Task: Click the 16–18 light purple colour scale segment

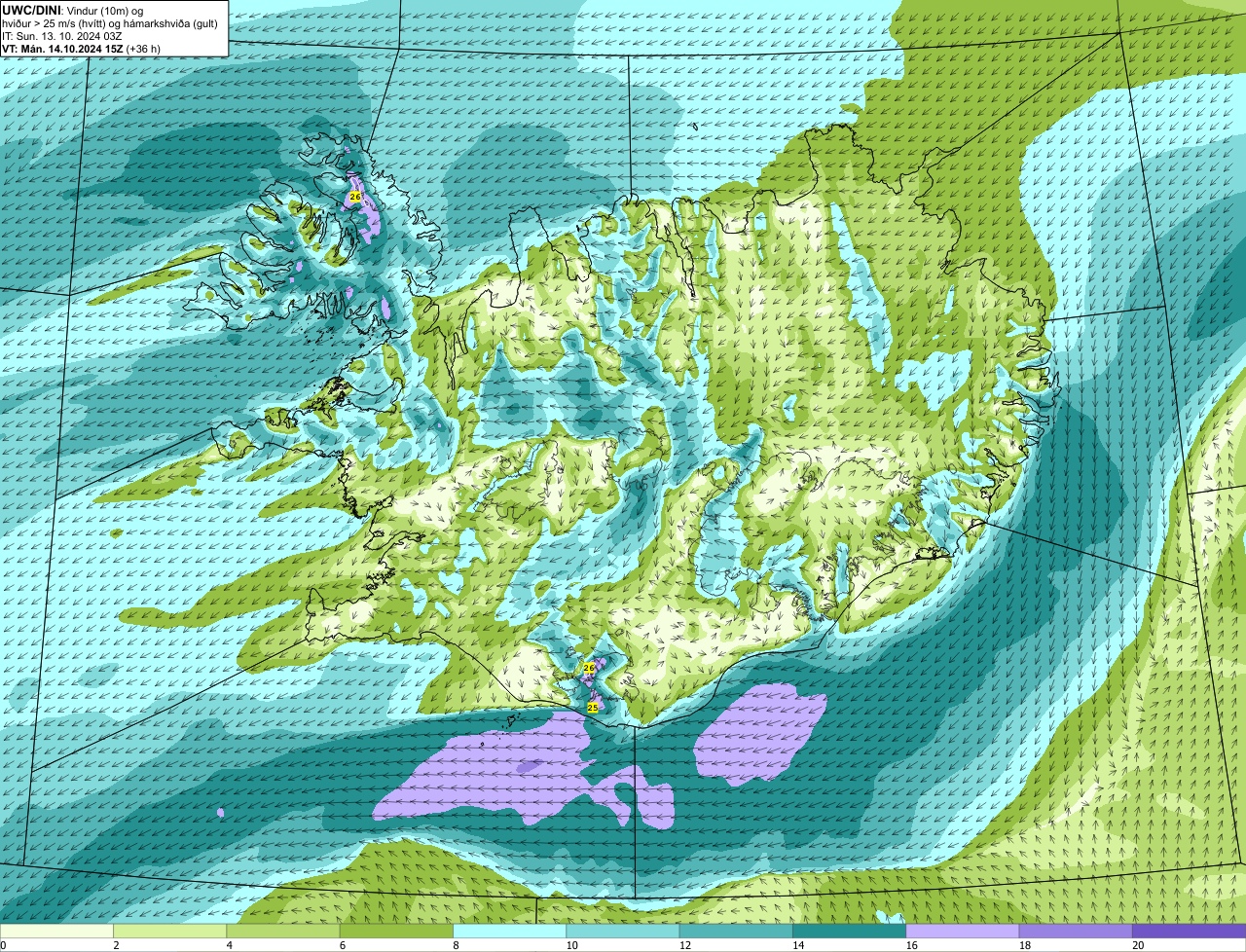Action: point(963,931)
